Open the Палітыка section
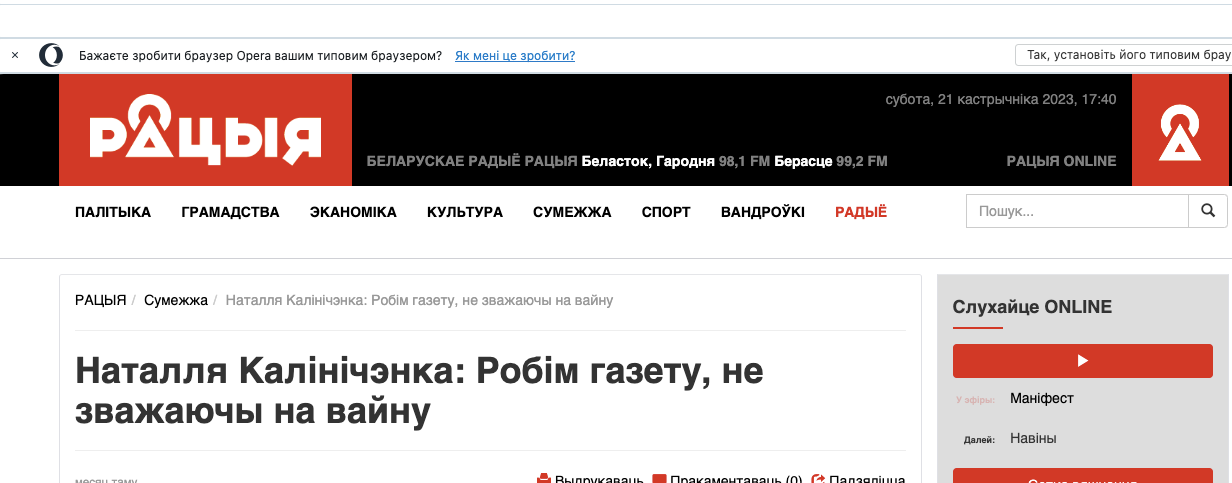 tap(113, 212)
